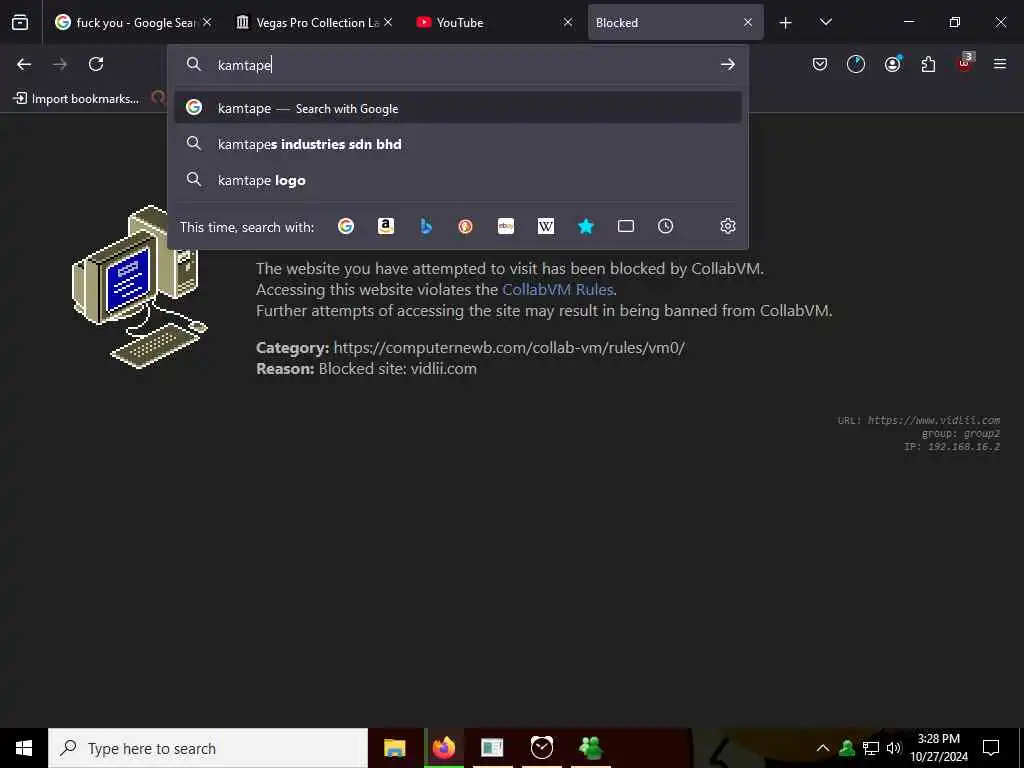Choose 'kamtapes industries sdn bhd' suggestion
Screen dimensions: 1024x768
(458, 144)
